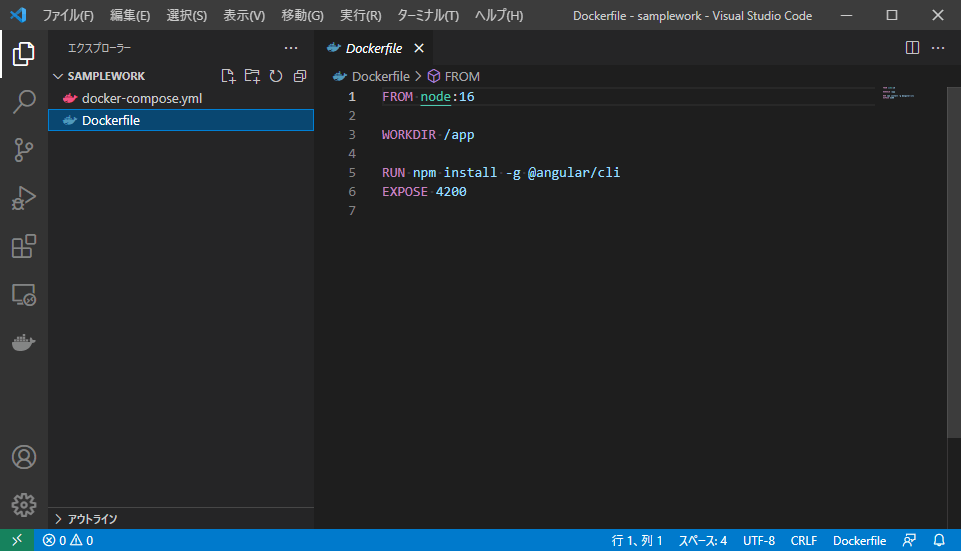Change language mode via Dockerfile status item
Viewport: 961px width, 551px height.
coord(859,540)
